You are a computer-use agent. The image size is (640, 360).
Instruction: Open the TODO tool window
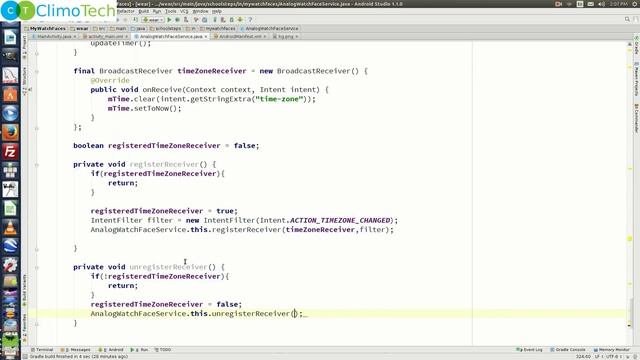(x=163, y=350)
